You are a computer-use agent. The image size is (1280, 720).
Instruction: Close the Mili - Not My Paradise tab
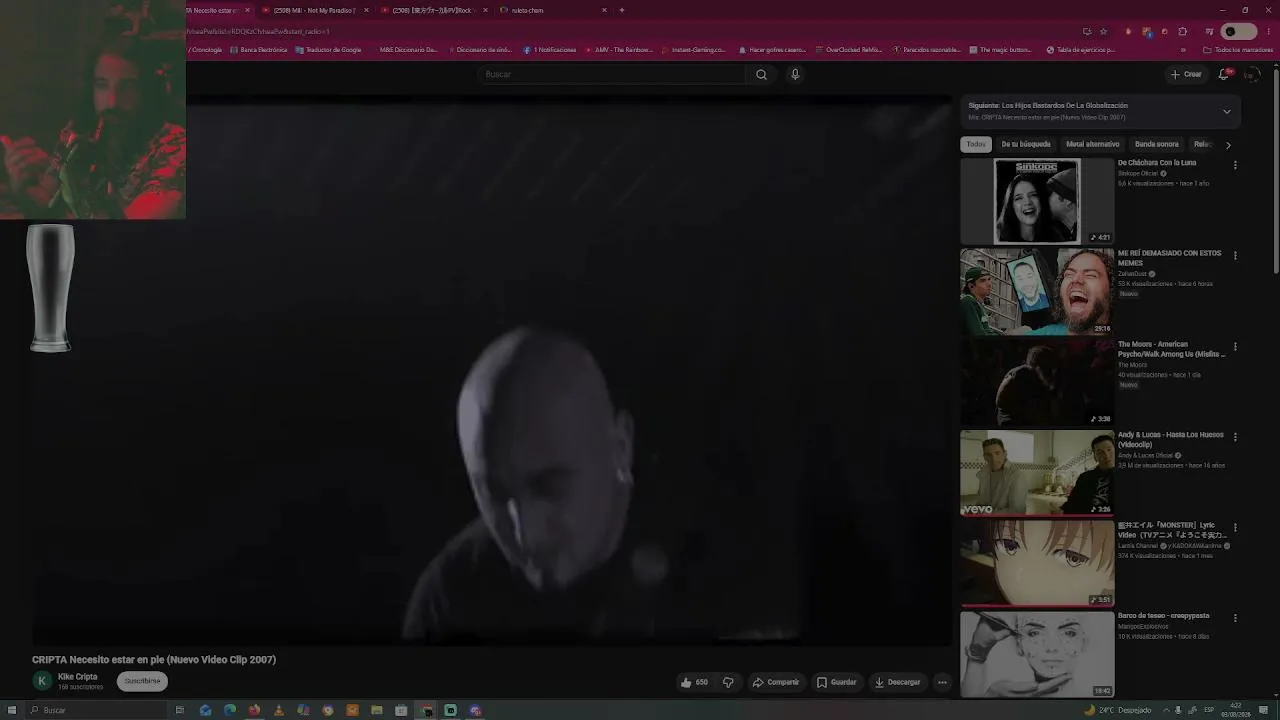pyautogui.click(x=366, y=10)
